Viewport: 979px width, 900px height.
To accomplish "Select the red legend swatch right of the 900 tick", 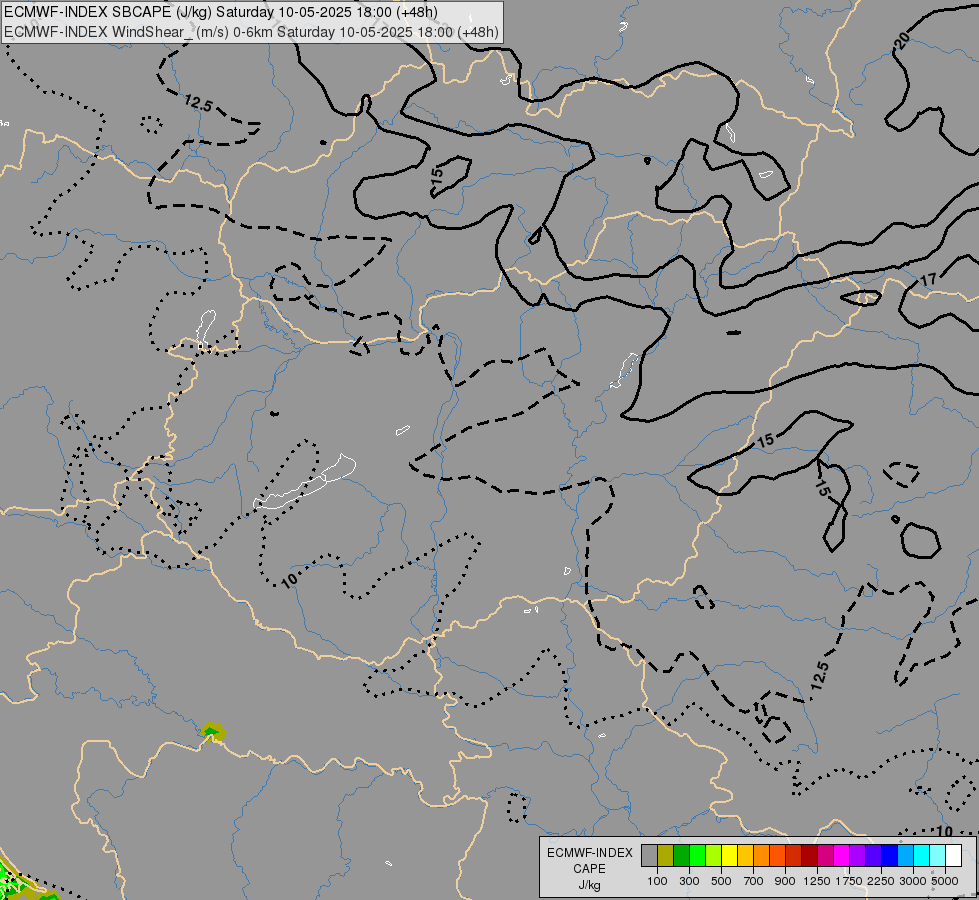I will [x=793, y=855].
